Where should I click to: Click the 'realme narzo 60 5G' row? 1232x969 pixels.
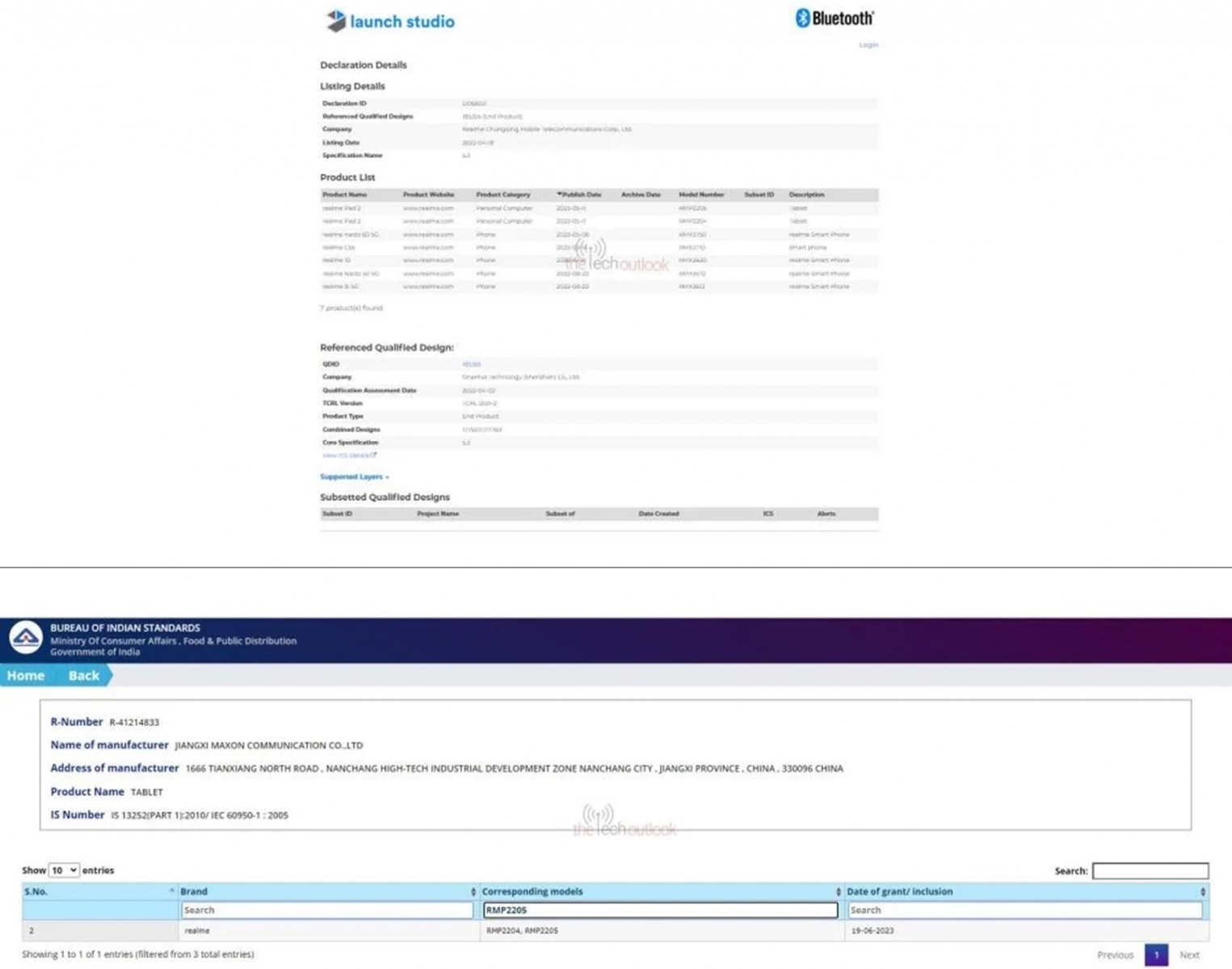coord(599,234)
